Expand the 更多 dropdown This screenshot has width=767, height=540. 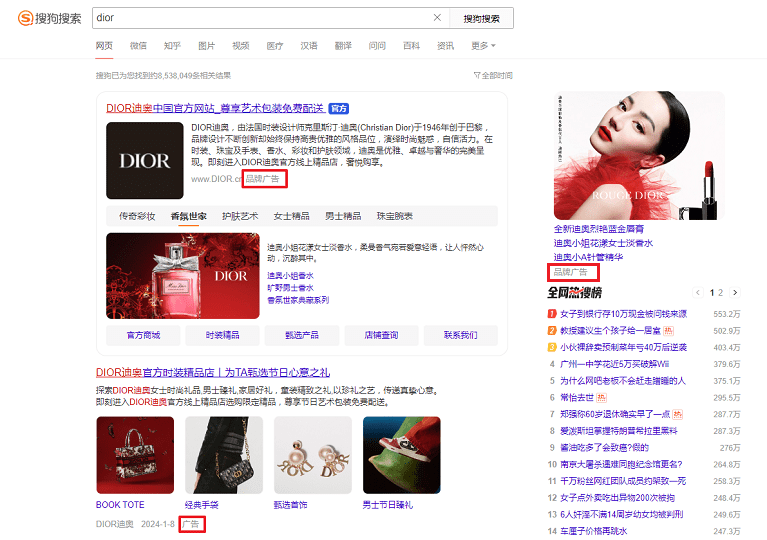[483, 45]
